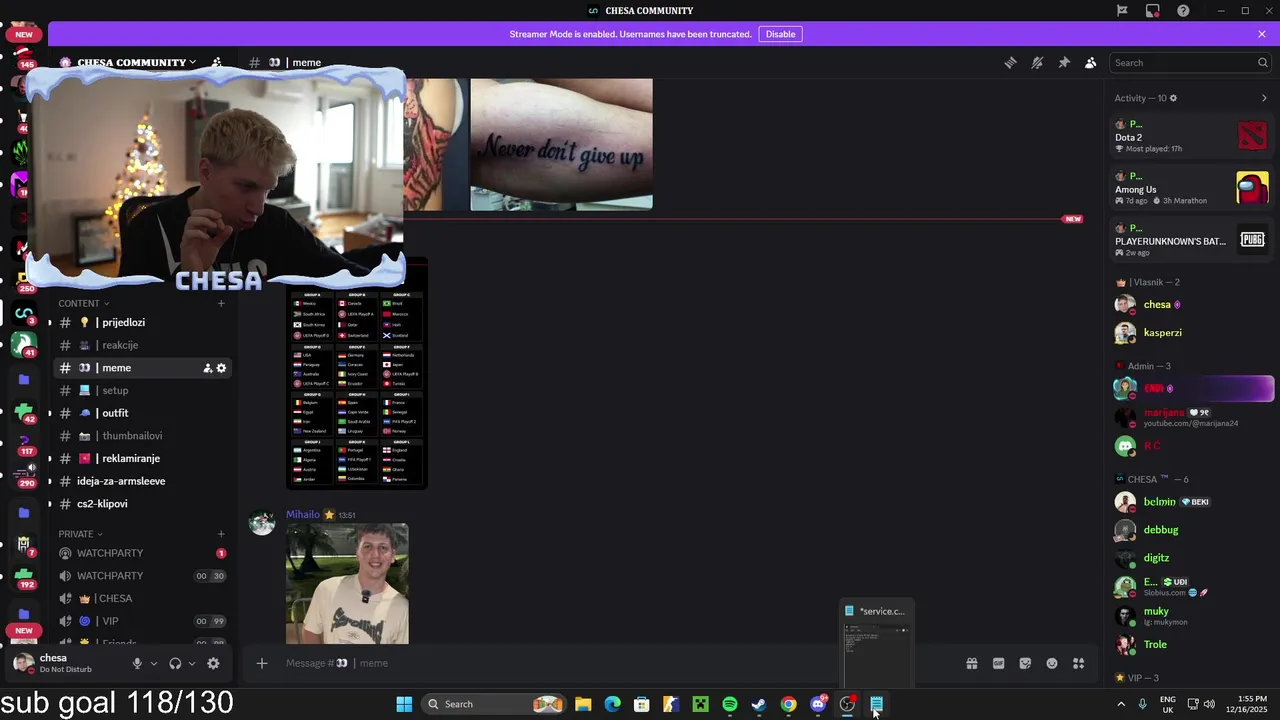Open the apps launcher icon in chat bar
This screenshot has height=720, width=1280.
click(1079, 663)
